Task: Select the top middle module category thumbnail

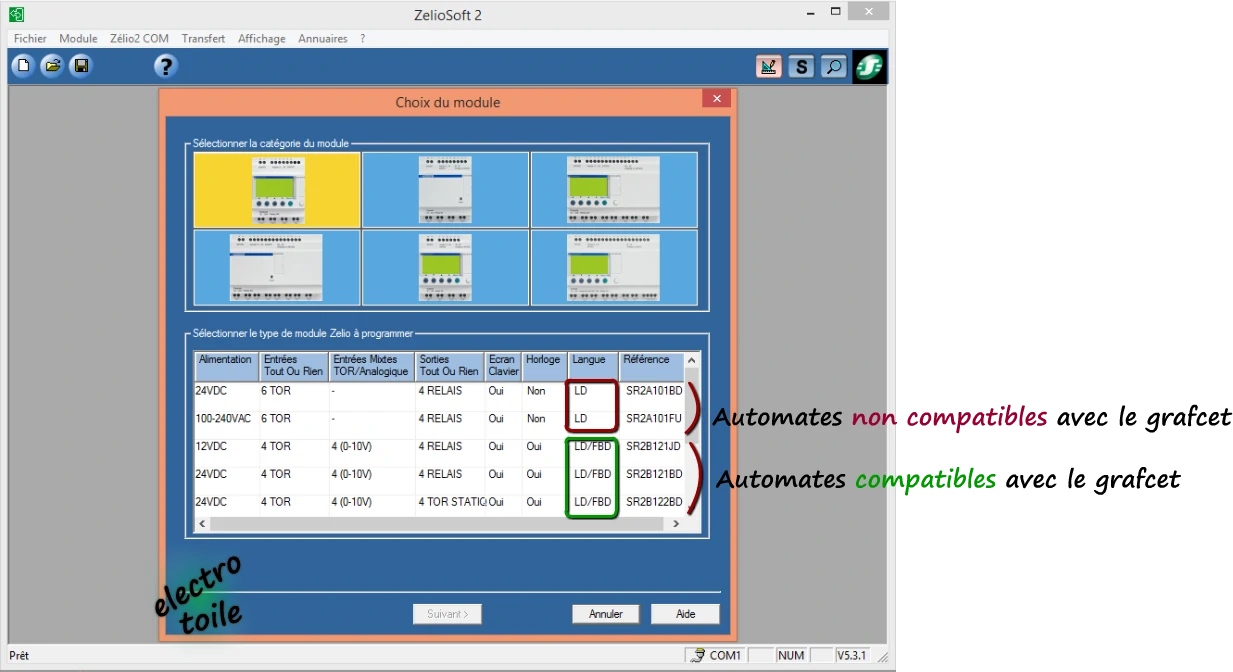Action: click(x=445, y=190)
